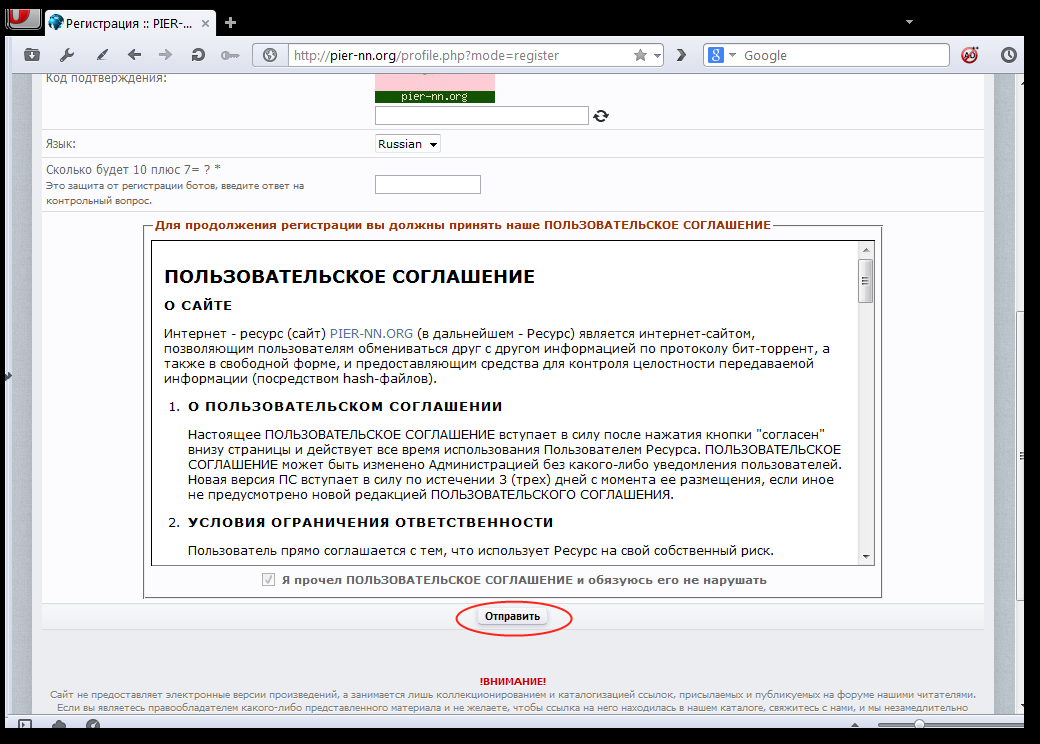Expand the address bar history dropdown
This screenshot has height=744, width=1040.
tap(657, 56)
